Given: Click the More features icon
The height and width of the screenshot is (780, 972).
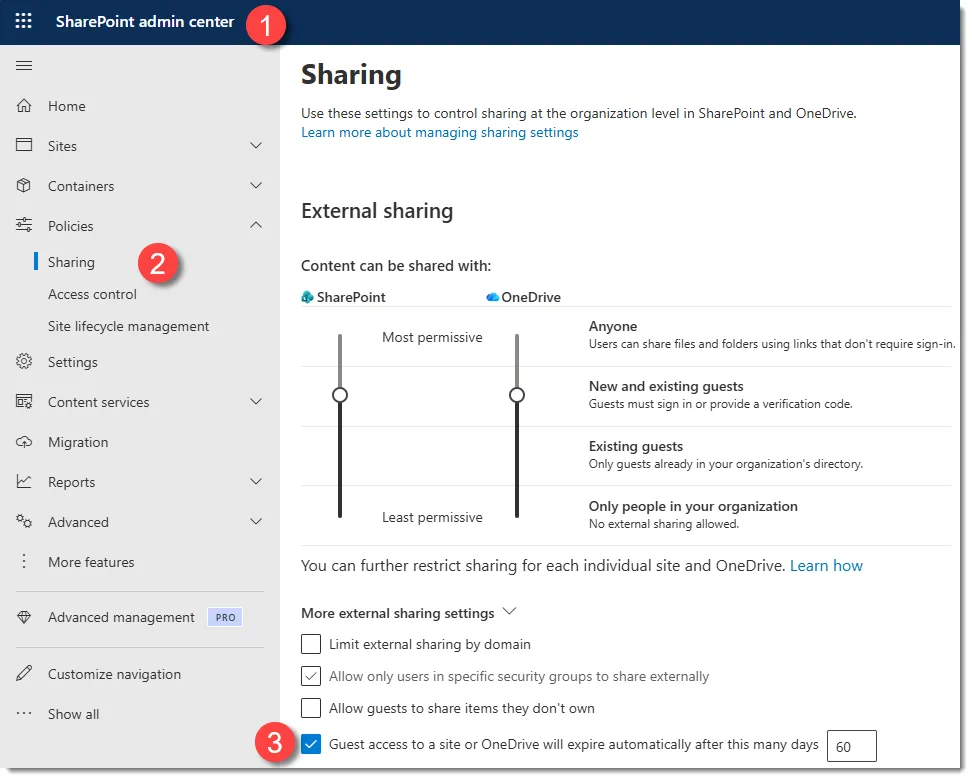Looking at the screenshot, I should (x=22, y=561).
